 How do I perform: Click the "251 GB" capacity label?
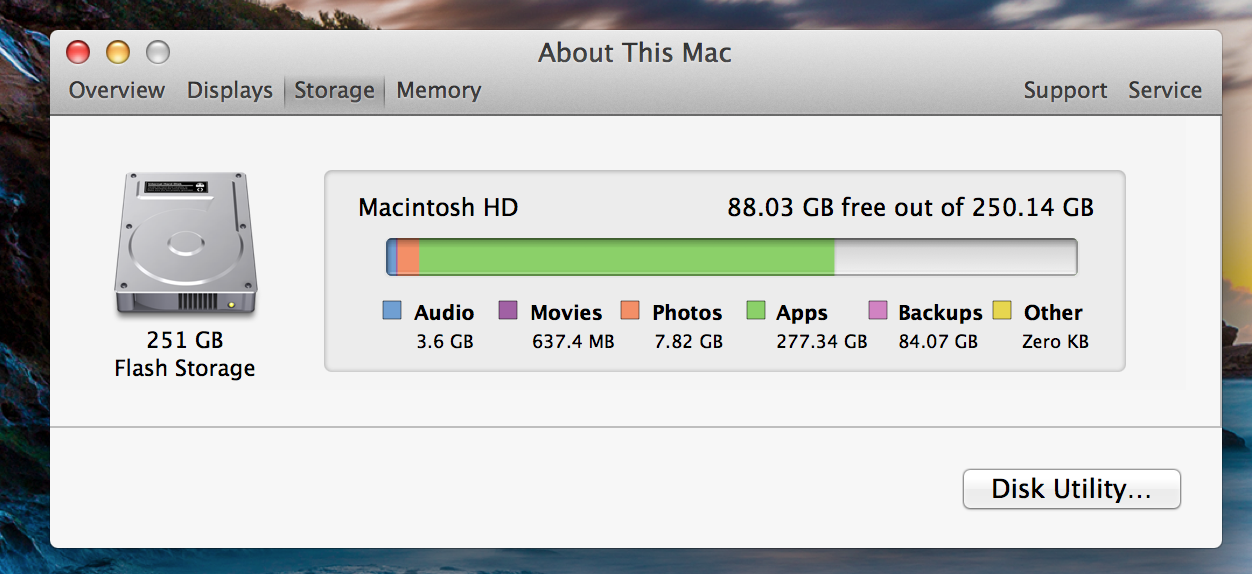185,339
